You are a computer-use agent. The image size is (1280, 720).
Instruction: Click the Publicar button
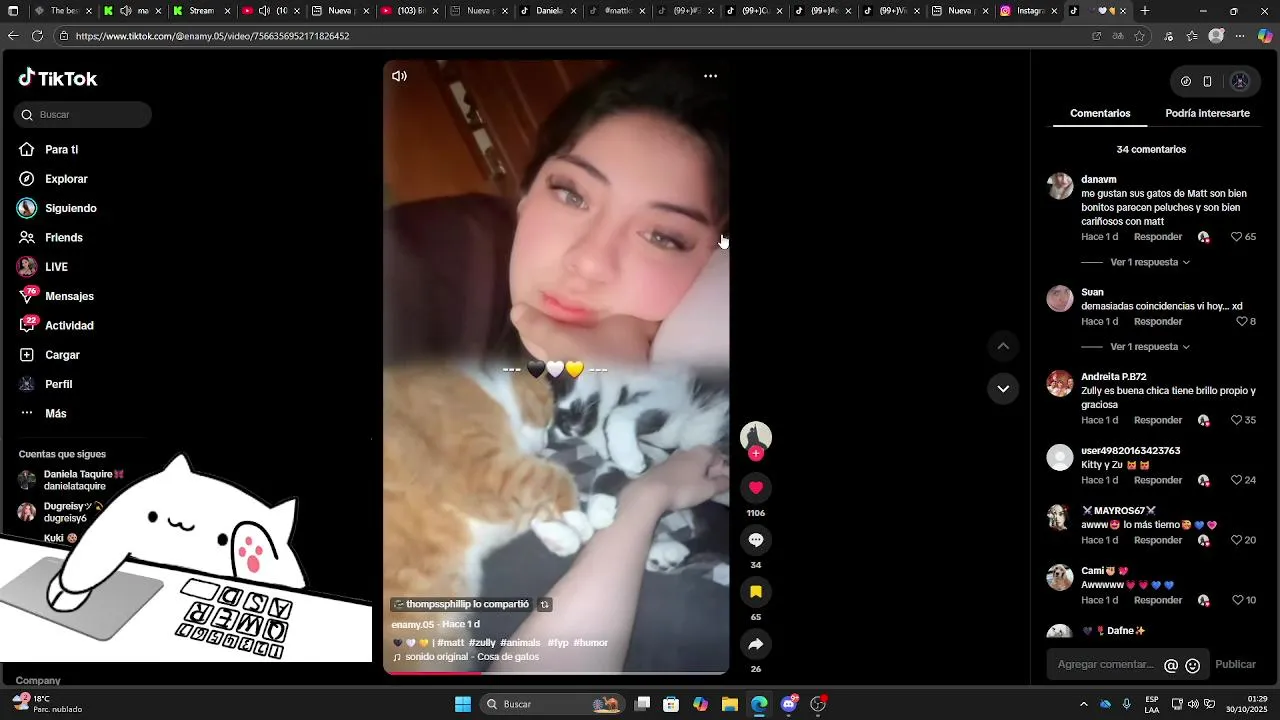pos(1235,665)
